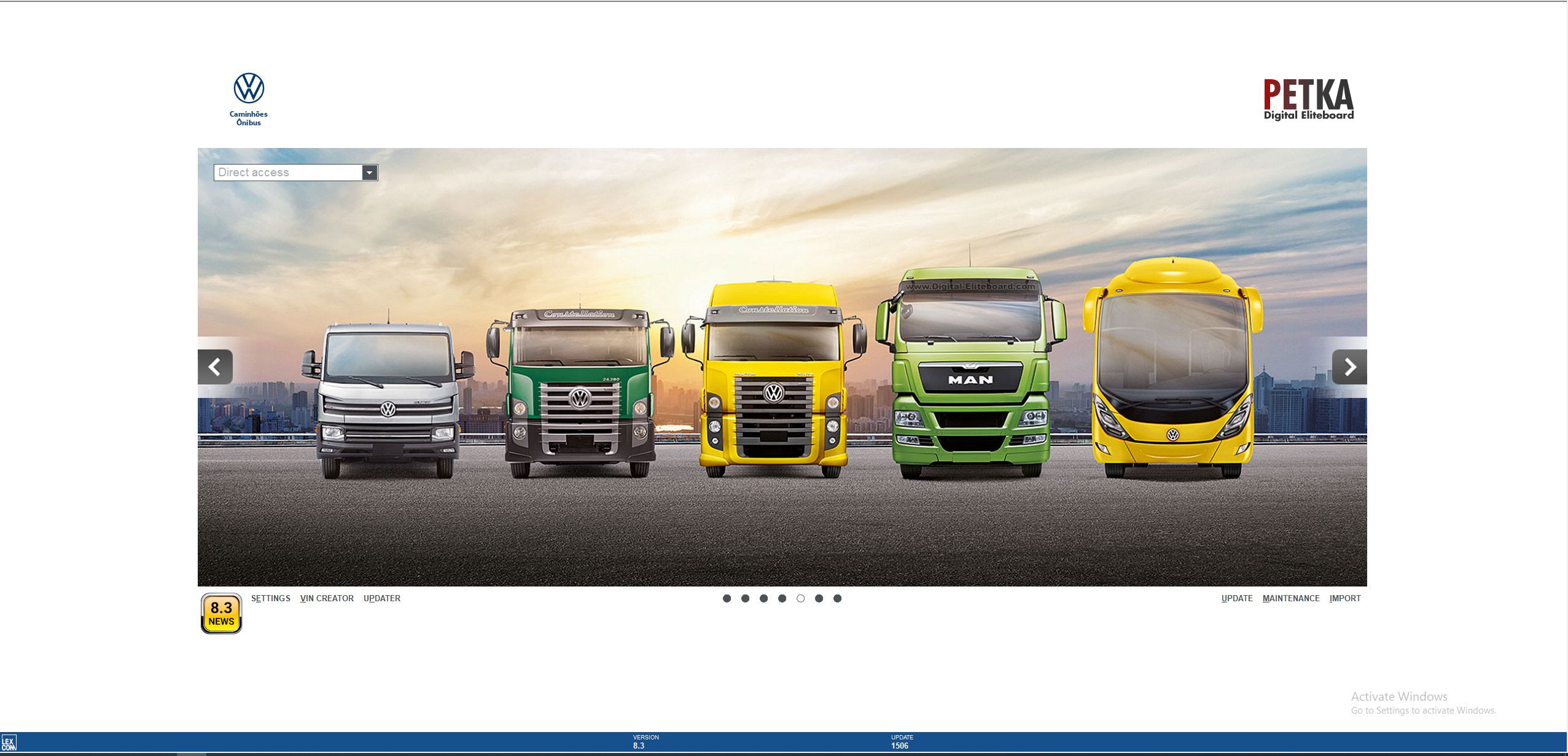
Task: Open the 8.3 NEWS badge
Action: pos(221,613)
